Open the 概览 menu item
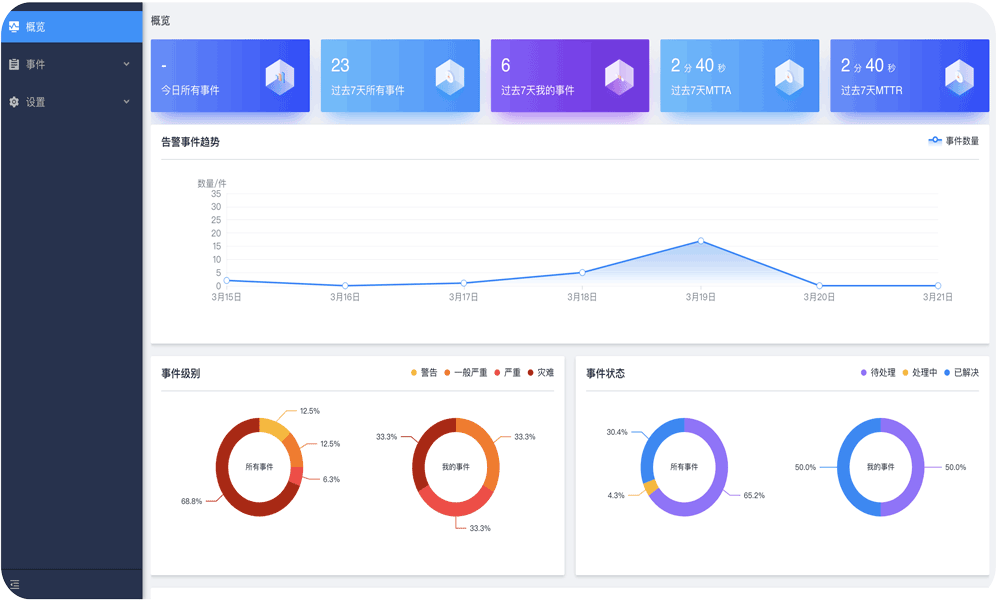 (36, 27)
